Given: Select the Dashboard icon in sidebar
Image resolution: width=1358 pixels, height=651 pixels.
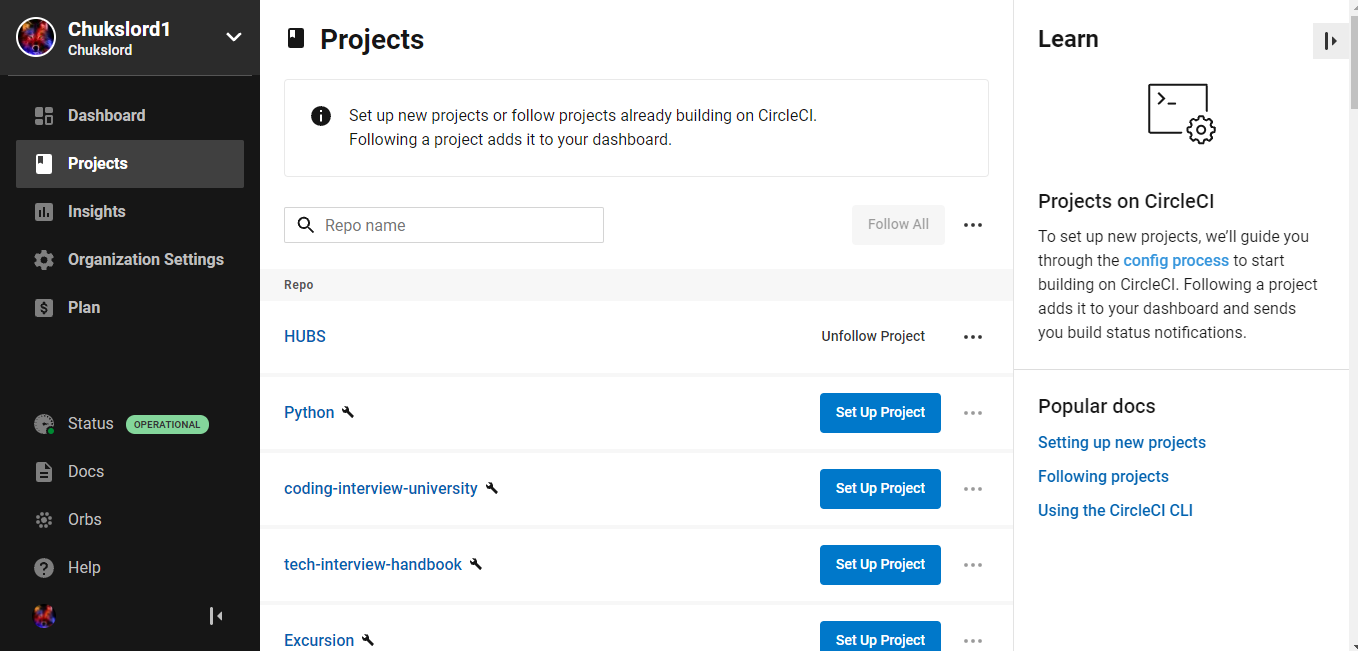Looking at the screenshot, I should click(44, 115).
